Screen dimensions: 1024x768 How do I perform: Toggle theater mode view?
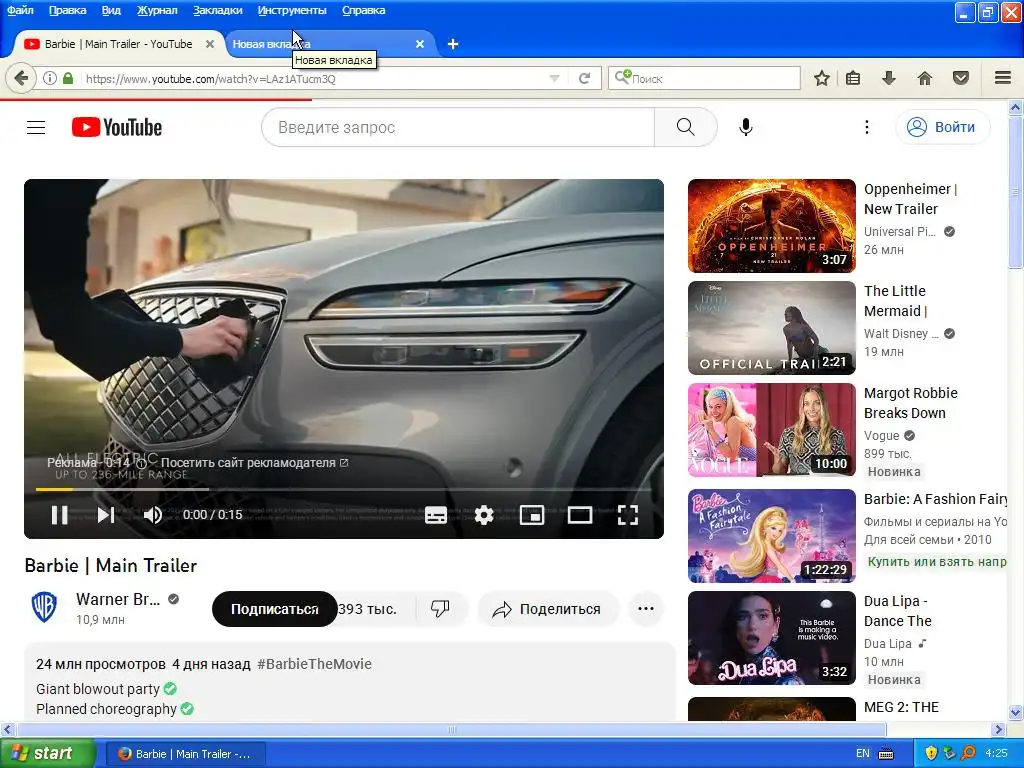pos(580,515)
